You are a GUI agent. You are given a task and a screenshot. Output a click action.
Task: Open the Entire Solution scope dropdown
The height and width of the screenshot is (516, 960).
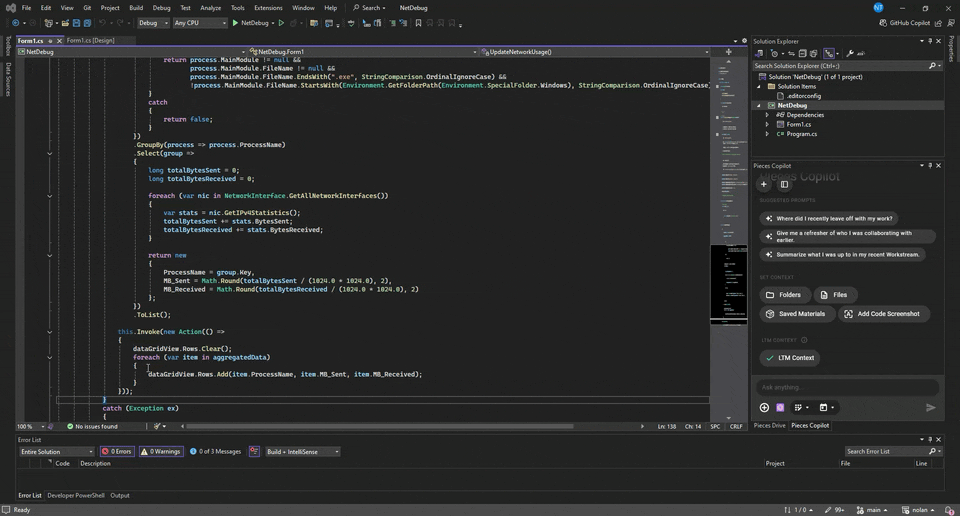click(x=56, y=452)
